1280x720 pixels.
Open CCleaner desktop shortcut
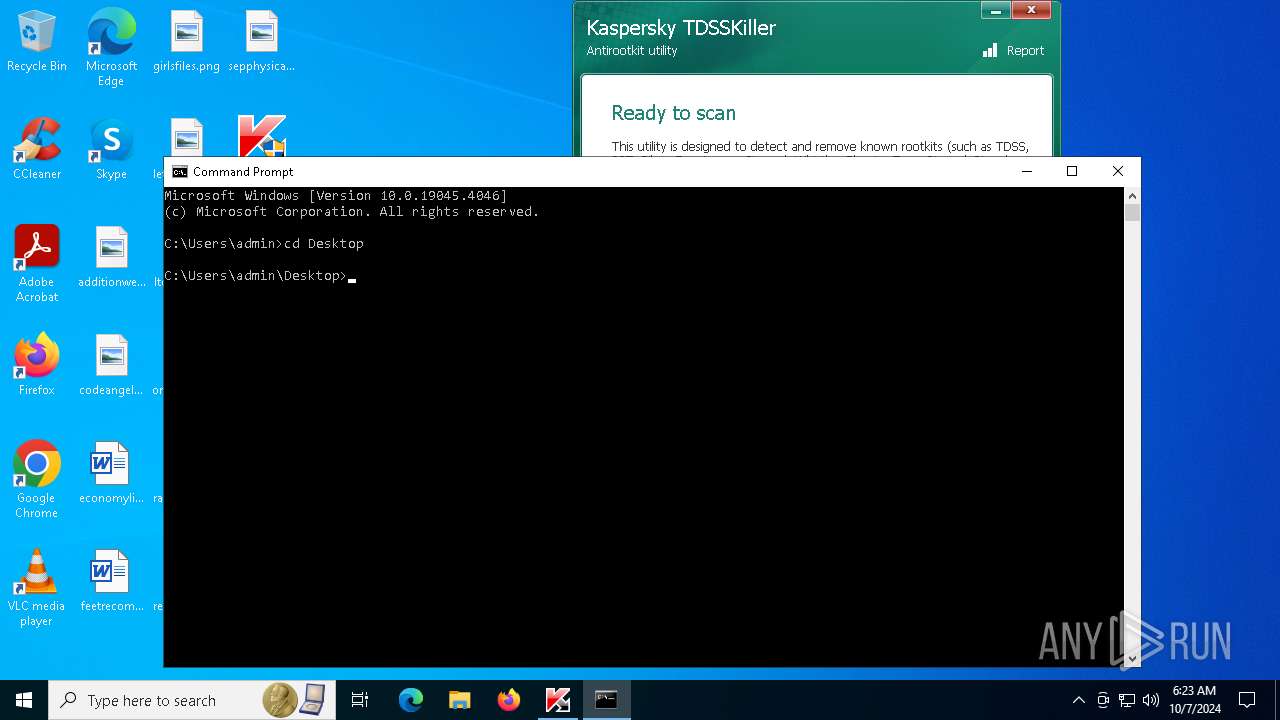click(37, 149)
